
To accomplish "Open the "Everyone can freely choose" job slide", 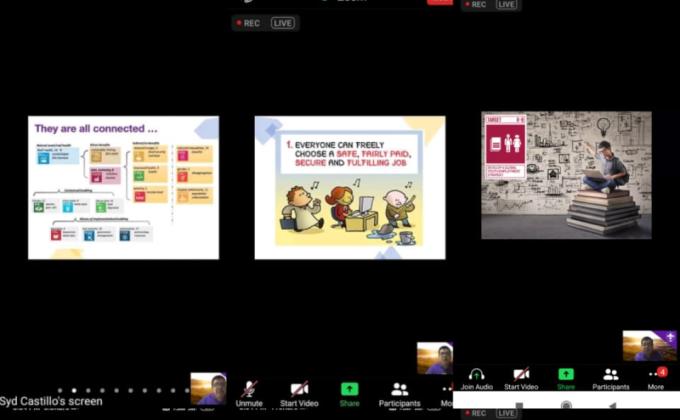I will [x=349, y=187].
